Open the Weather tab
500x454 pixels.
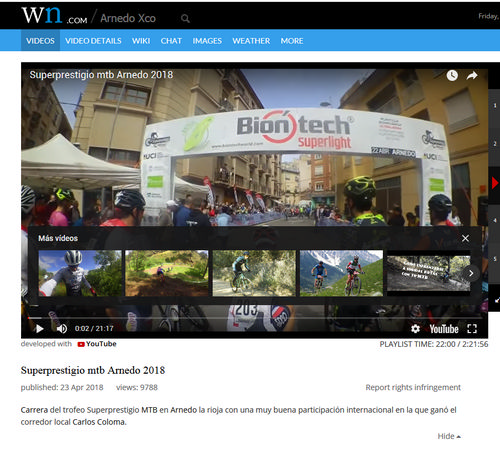(x=251, y=41)
